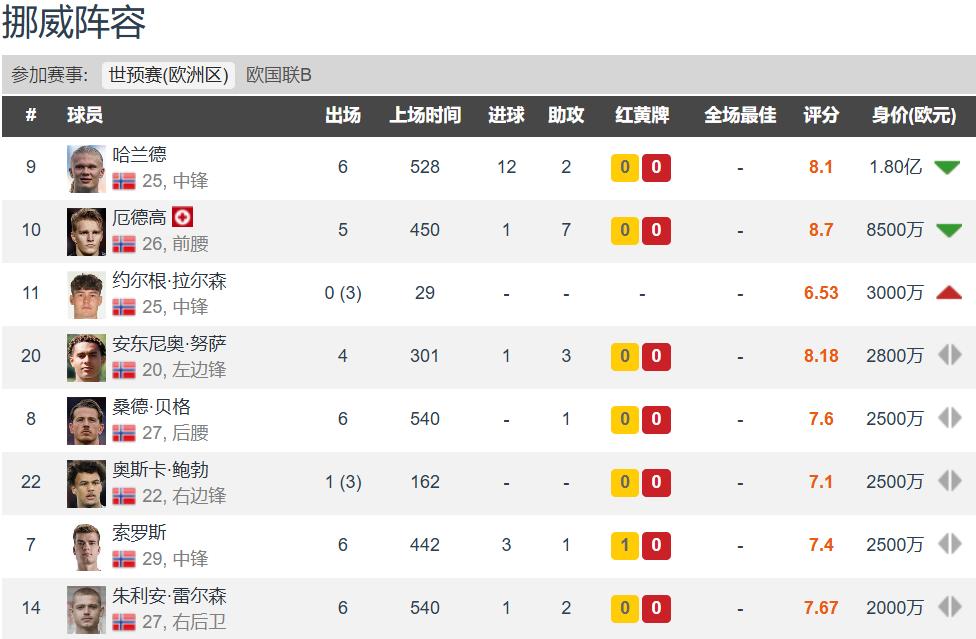Click the red up arrow for 约尔根·拉尔森
The image size is (976, 639).
[x=948, y=293]
